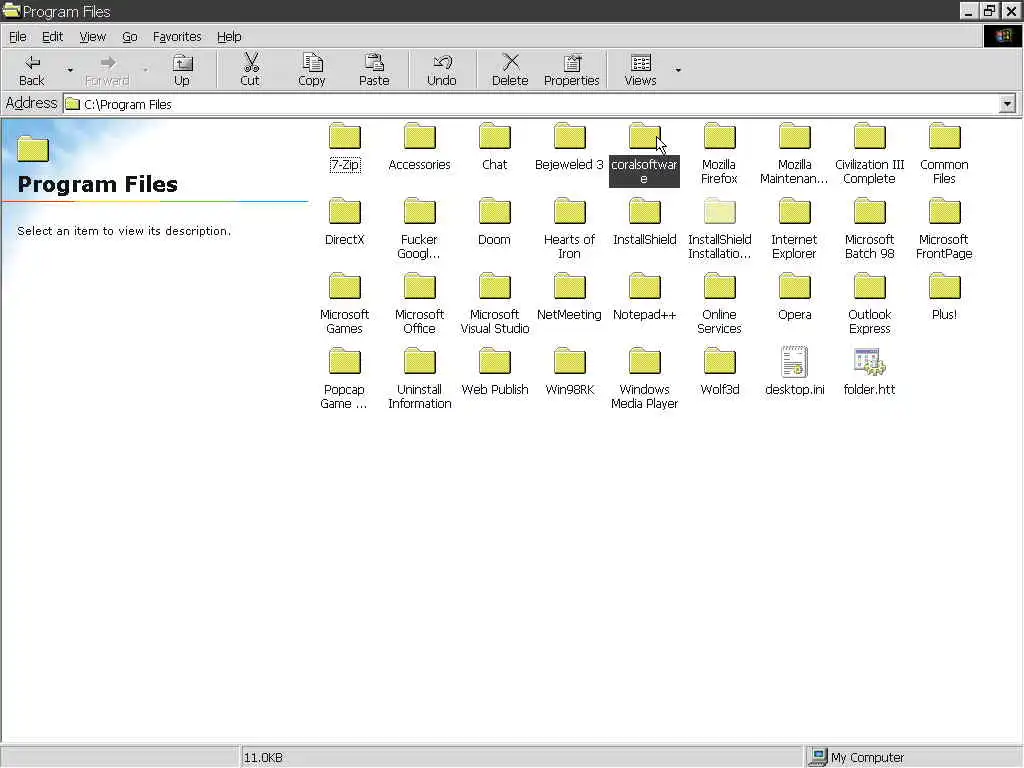Image resolution: width=1024 pixels, height=768 pixels.
Task: Select the Notepad++ folder
Action: coord(645,297)
